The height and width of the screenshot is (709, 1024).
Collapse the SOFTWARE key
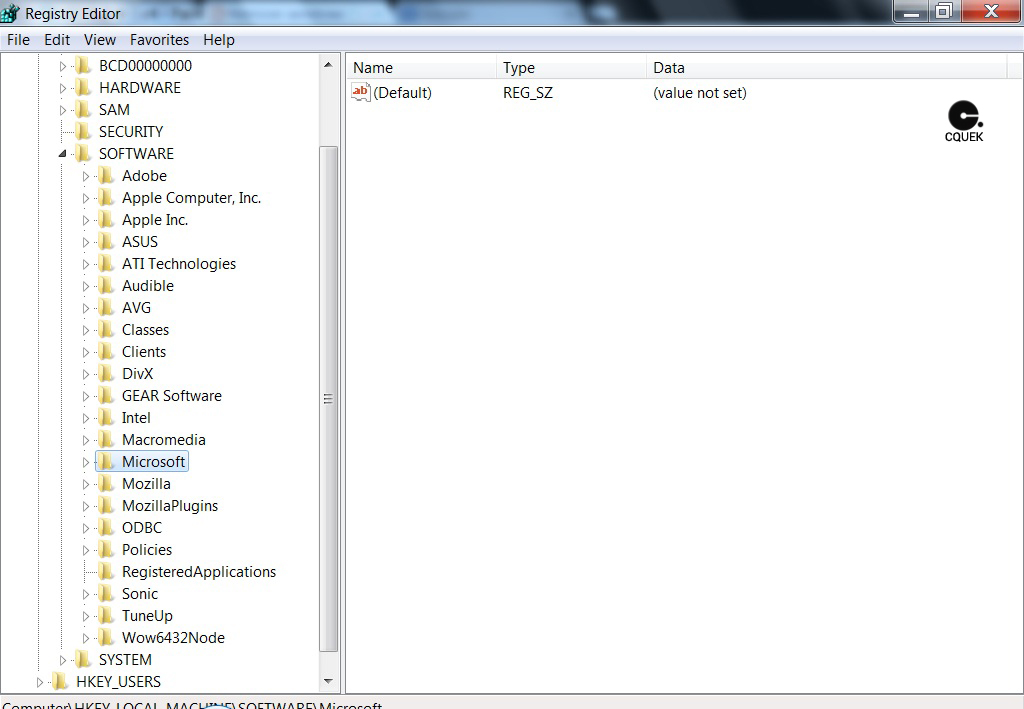[63, 154]
